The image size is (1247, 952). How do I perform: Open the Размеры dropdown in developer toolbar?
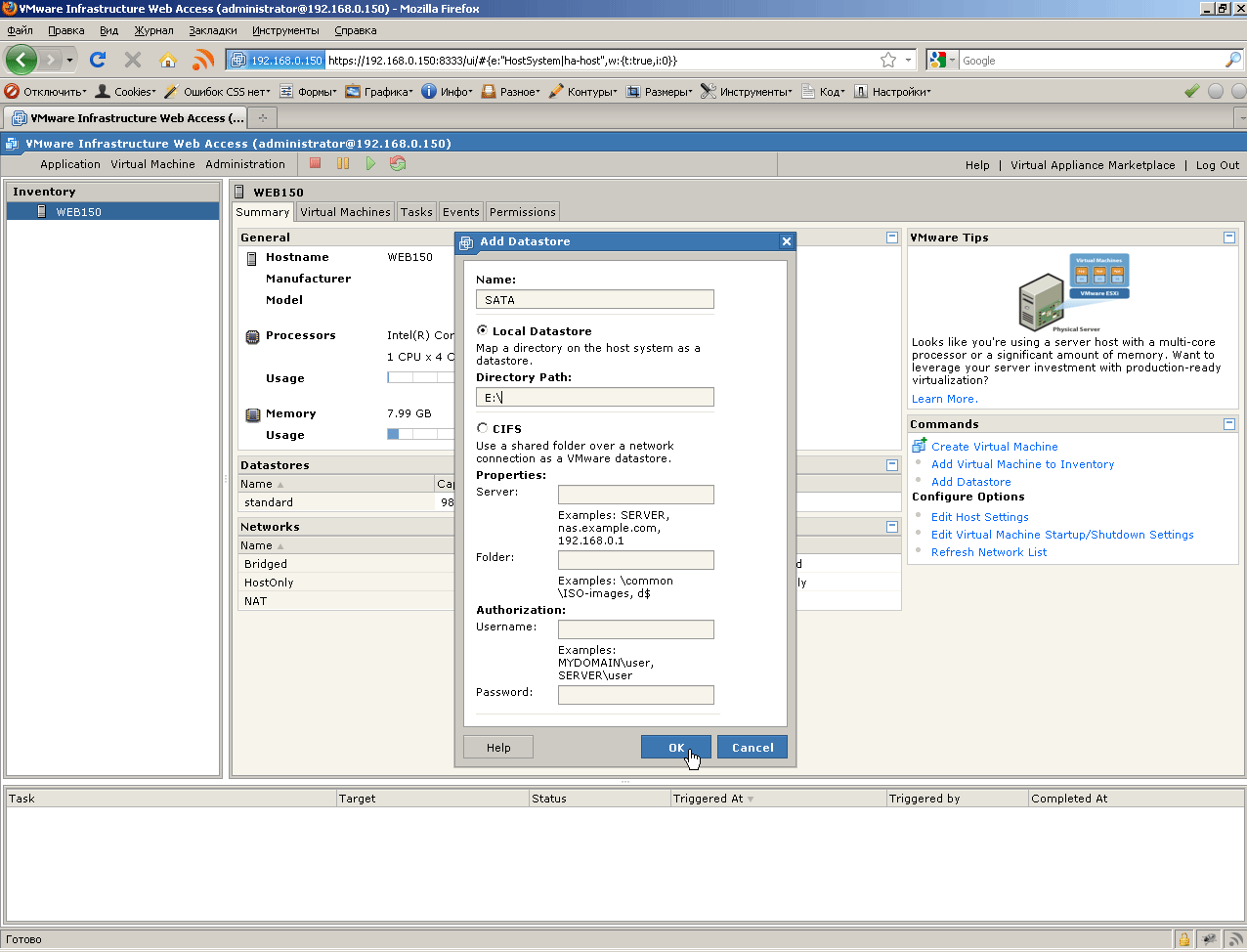pyautogui.click(x=659, y=91)
